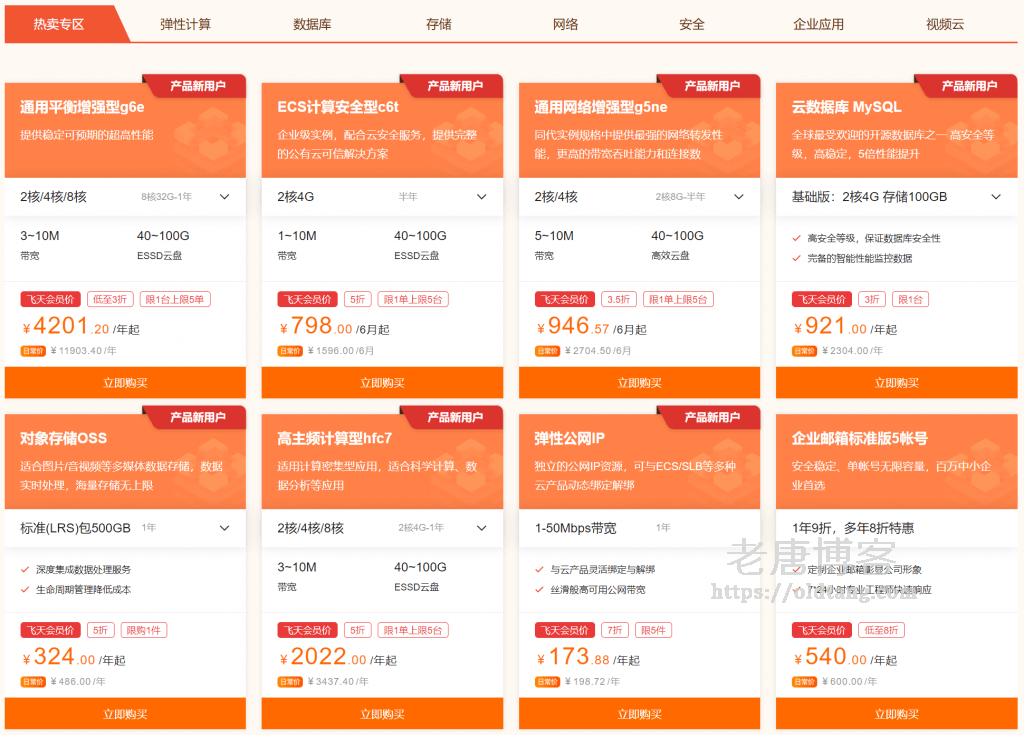Open the 对象存储OSS card header

coord(64,438)
